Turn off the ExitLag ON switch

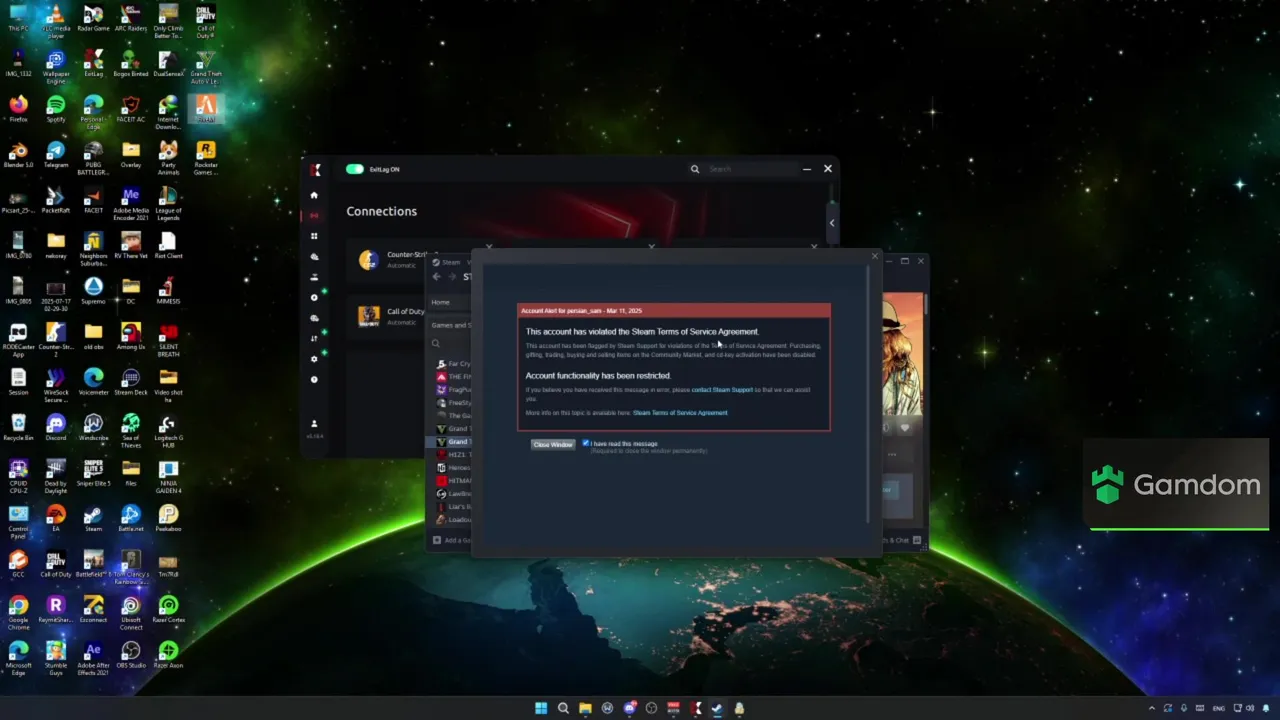(355, 169)
